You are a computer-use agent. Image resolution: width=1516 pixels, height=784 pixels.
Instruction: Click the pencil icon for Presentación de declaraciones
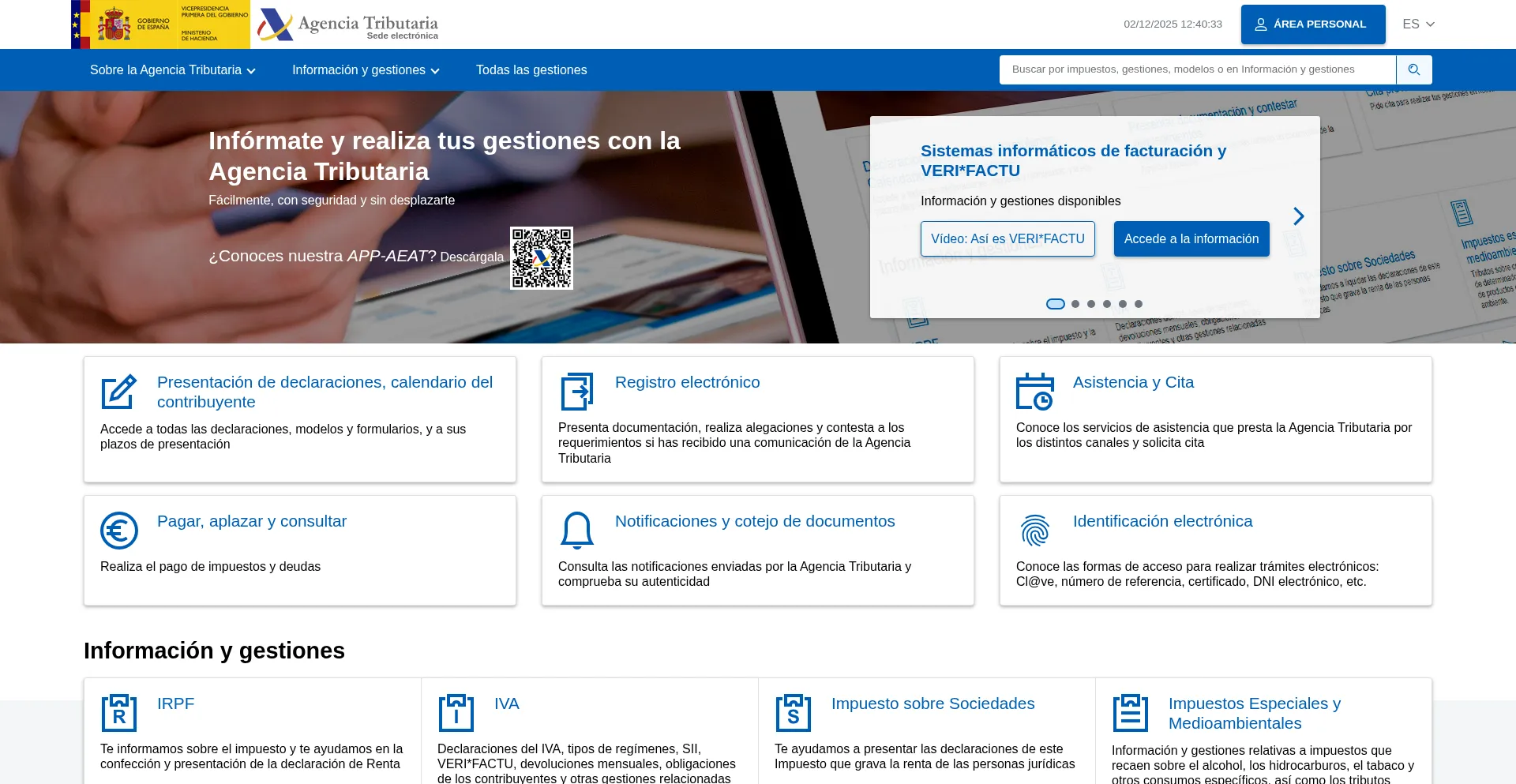tap(119, 392)
